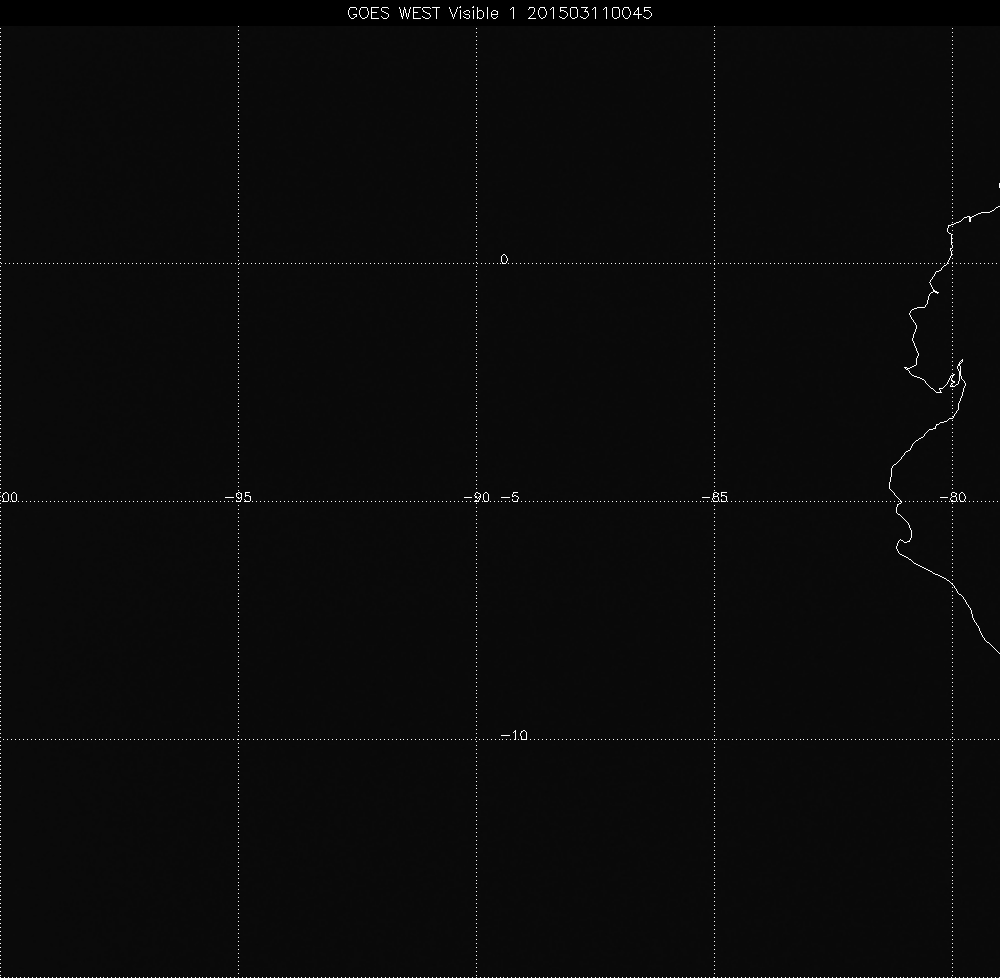Click grid intersection of -85 longitude and -10 latitude
The height and width of the screenshot is (978, 1000).
[x=714, y=739]
